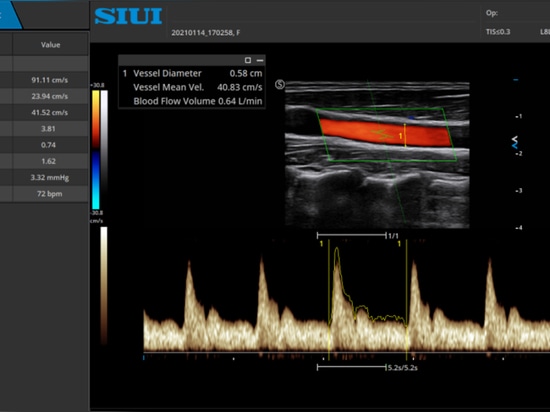The height and width of the screenshot is (412, 550).
Task: Collapse the measurement results box with dash icon
Action: 260,60
